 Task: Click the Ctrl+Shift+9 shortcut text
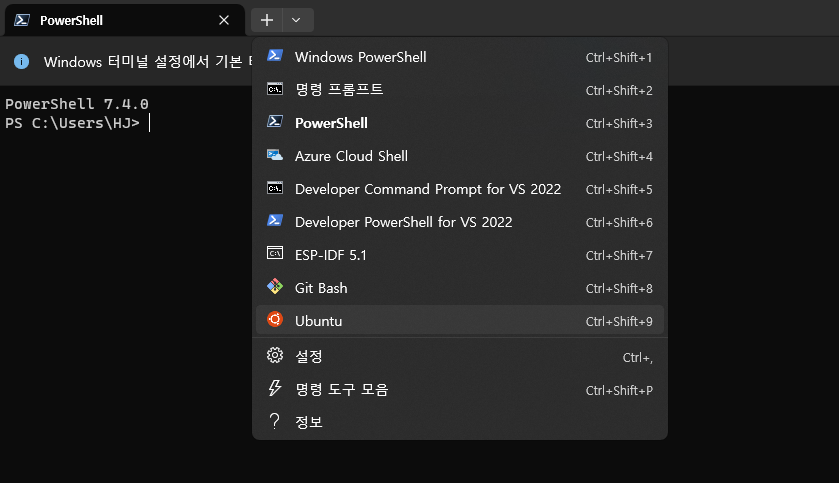(619, 321)
